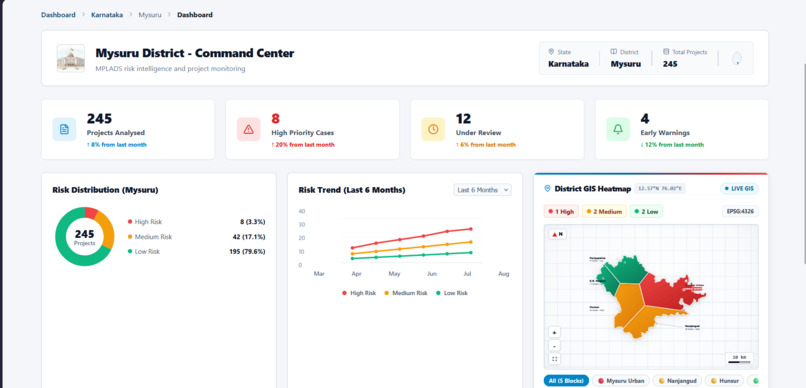
Task: Click the Mysuru district building logo thumbnail
Action: tap(71, 58)
